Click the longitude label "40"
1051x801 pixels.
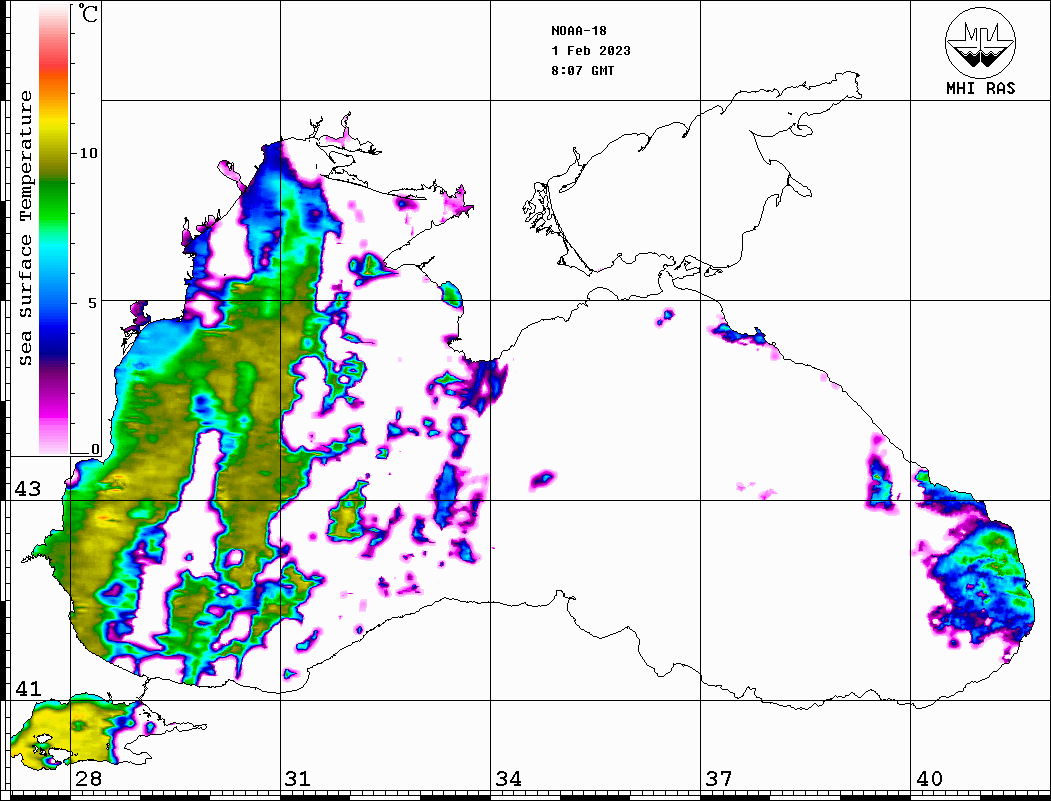[929, 778]
